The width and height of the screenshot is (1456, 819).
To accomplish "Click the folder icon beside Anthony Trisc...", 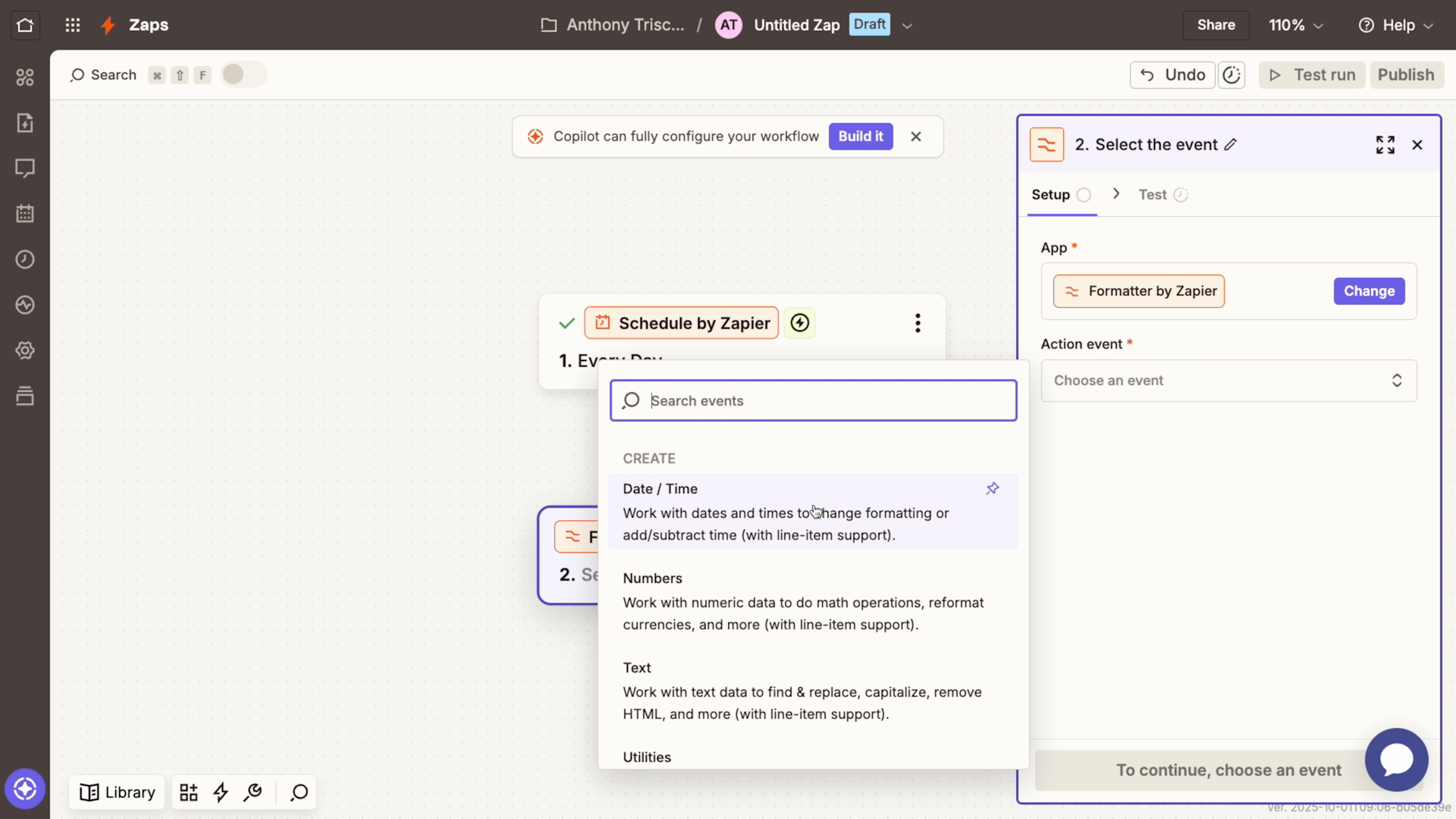I will (x=548, y=25).
